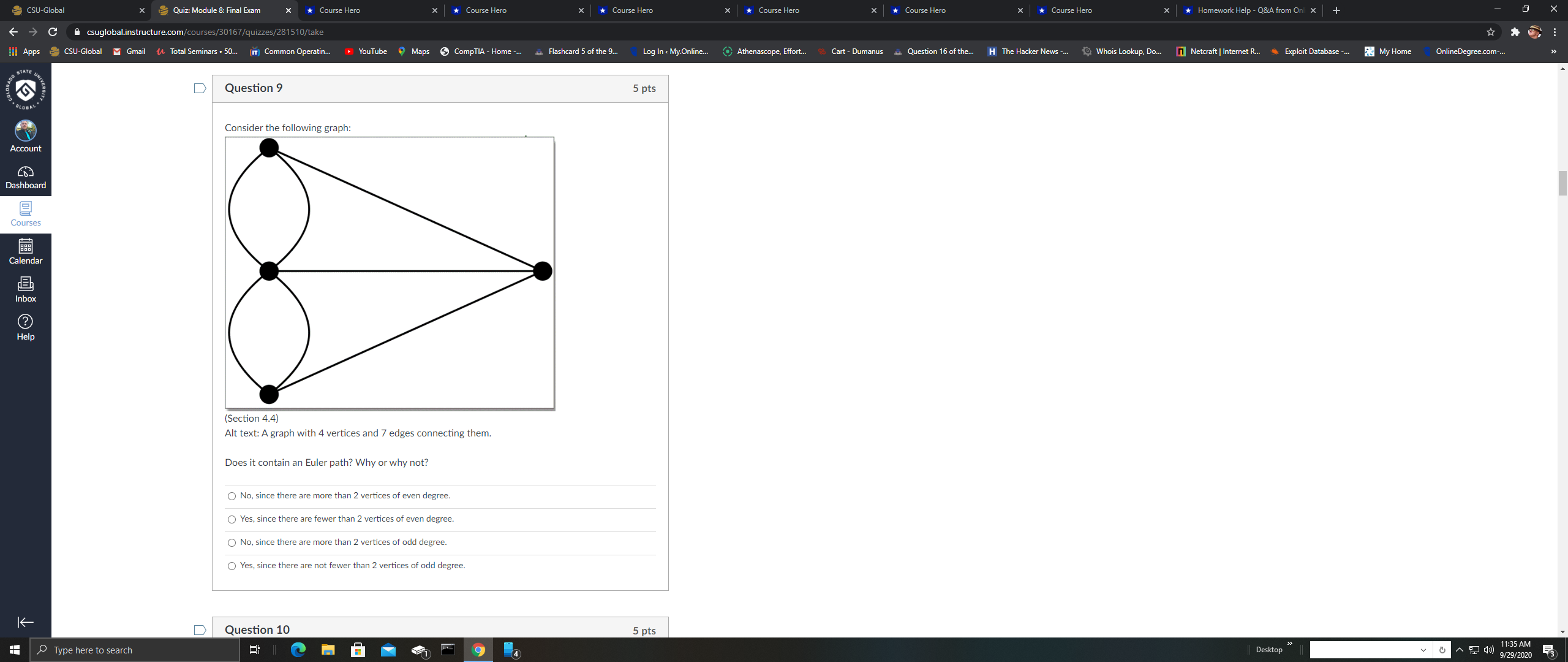Open Chrome's three-dot menu
Screen dimensions: 1568x662
1555,32
